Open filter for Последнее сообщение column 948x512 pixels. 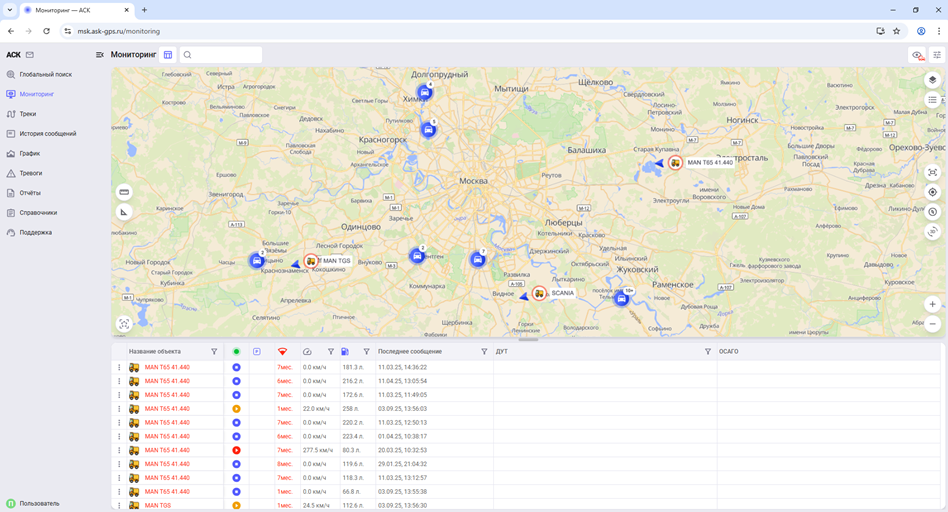484,352
